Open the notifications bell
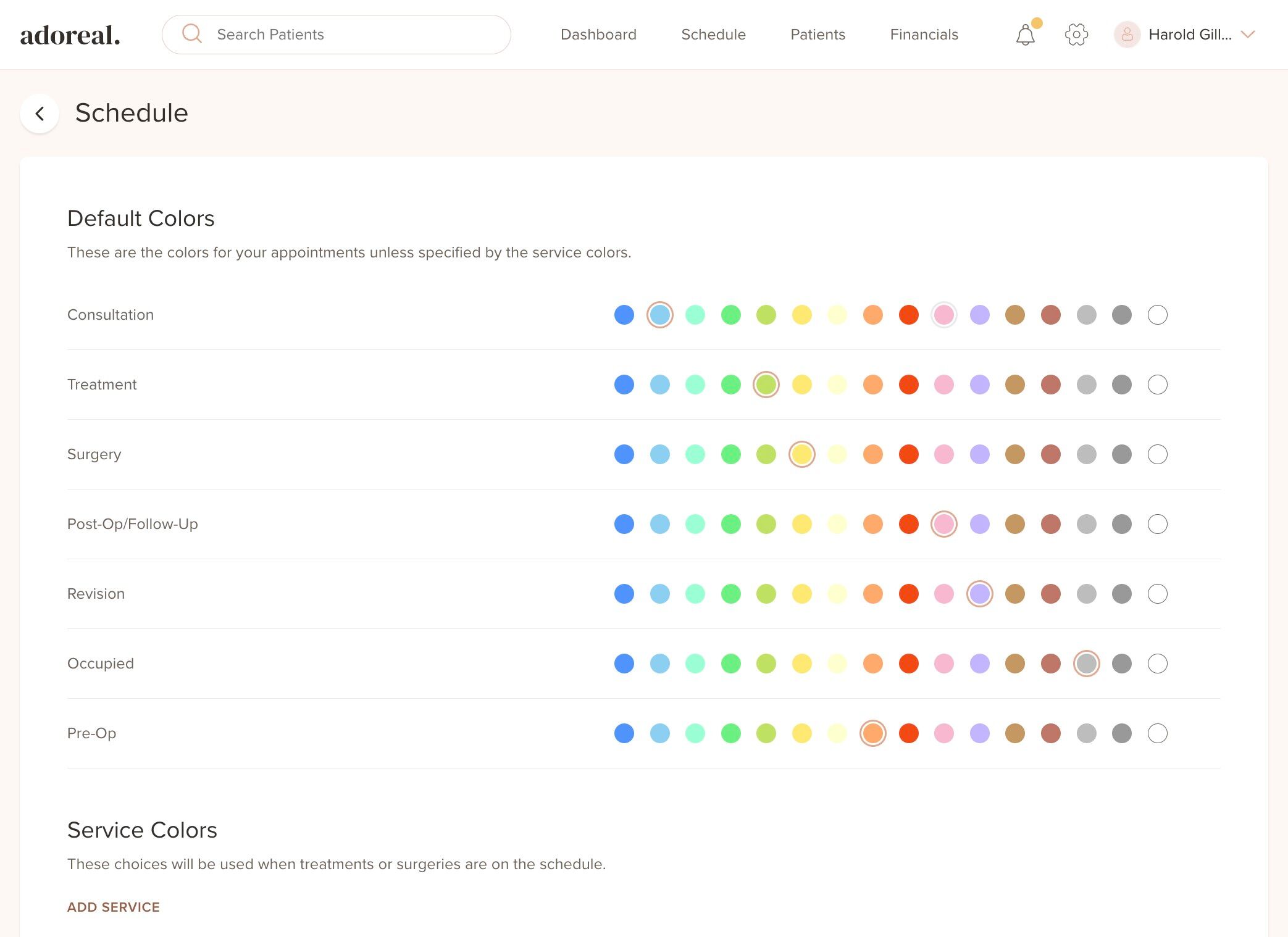 (1025, 35)
